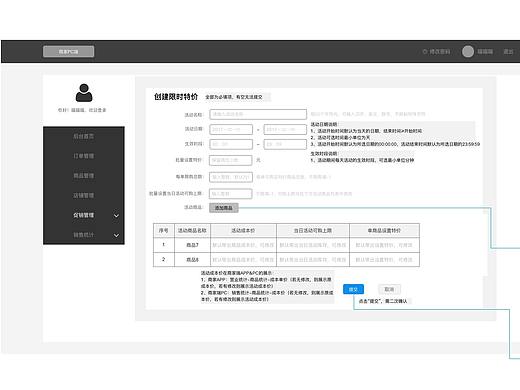The image size is (520, 390).
Task: Edit 当日活动可购上限 cell for 商品7
Action: click(313, 245)
